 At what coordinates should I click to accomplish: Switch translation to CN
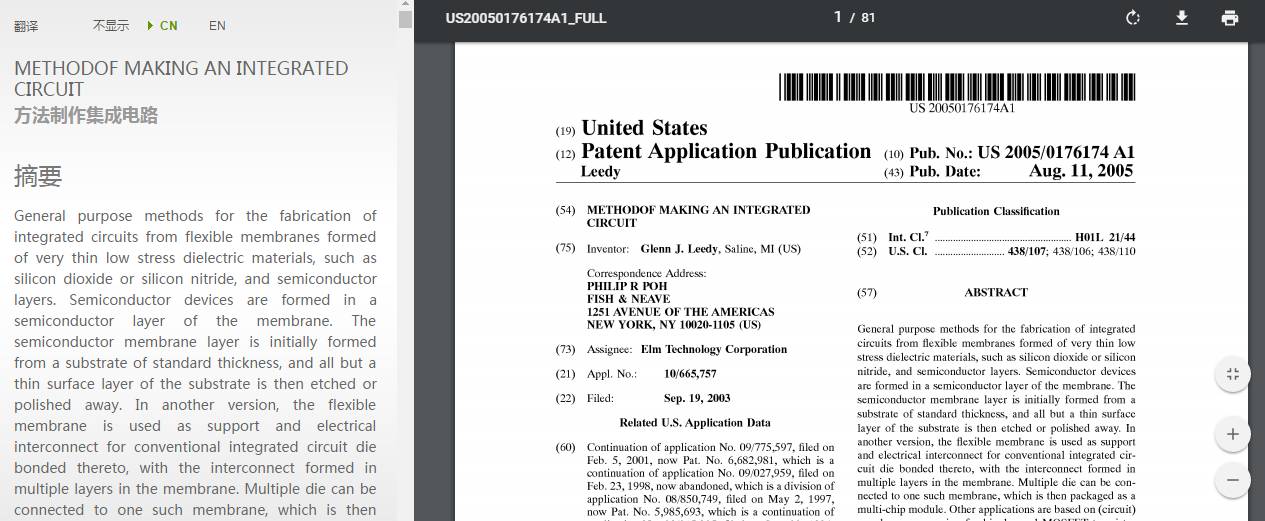click(x=169, y=26)
